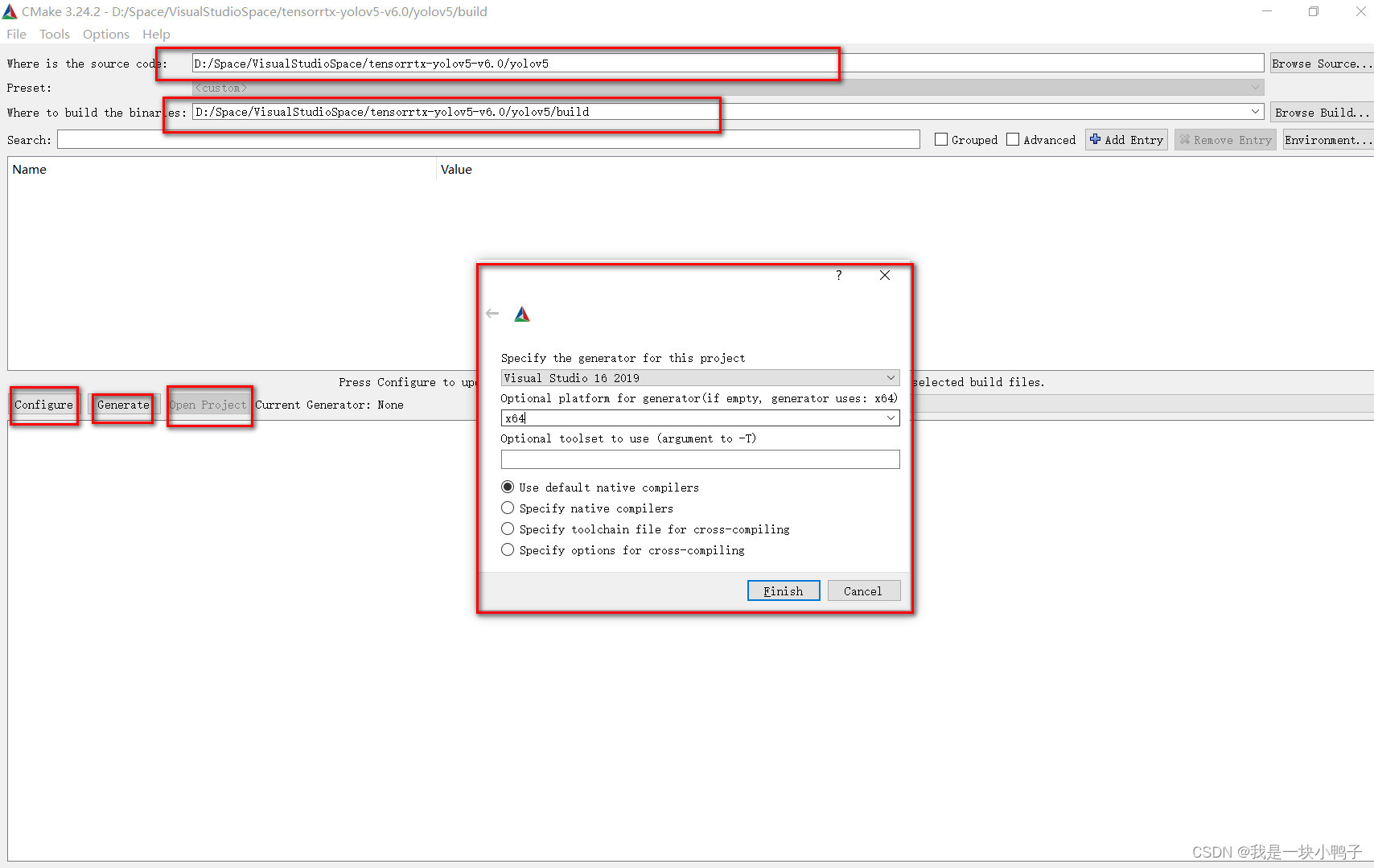
Task: Click the Remove Entry button
Action: (x=1224, y=140)
